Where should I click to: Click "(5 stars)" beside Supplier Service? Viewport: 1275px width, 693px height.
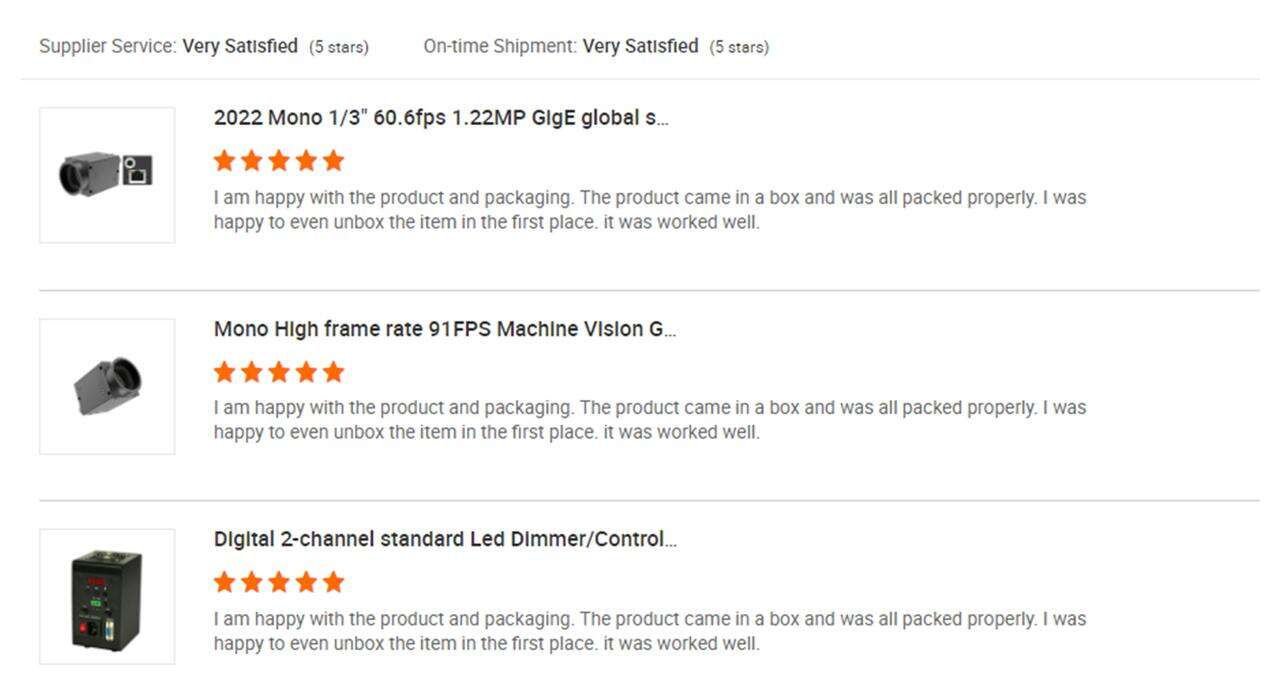point(338,47)
